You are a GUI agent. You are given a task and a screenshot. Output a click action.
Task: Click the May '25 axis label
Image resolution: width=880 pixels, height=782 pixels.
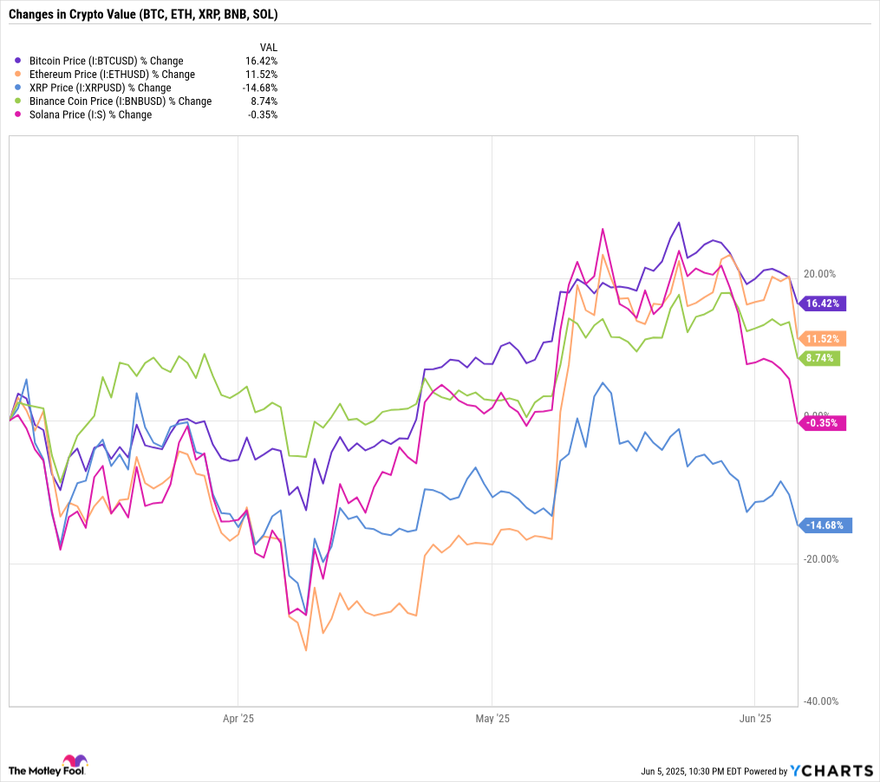click(492, 719)
